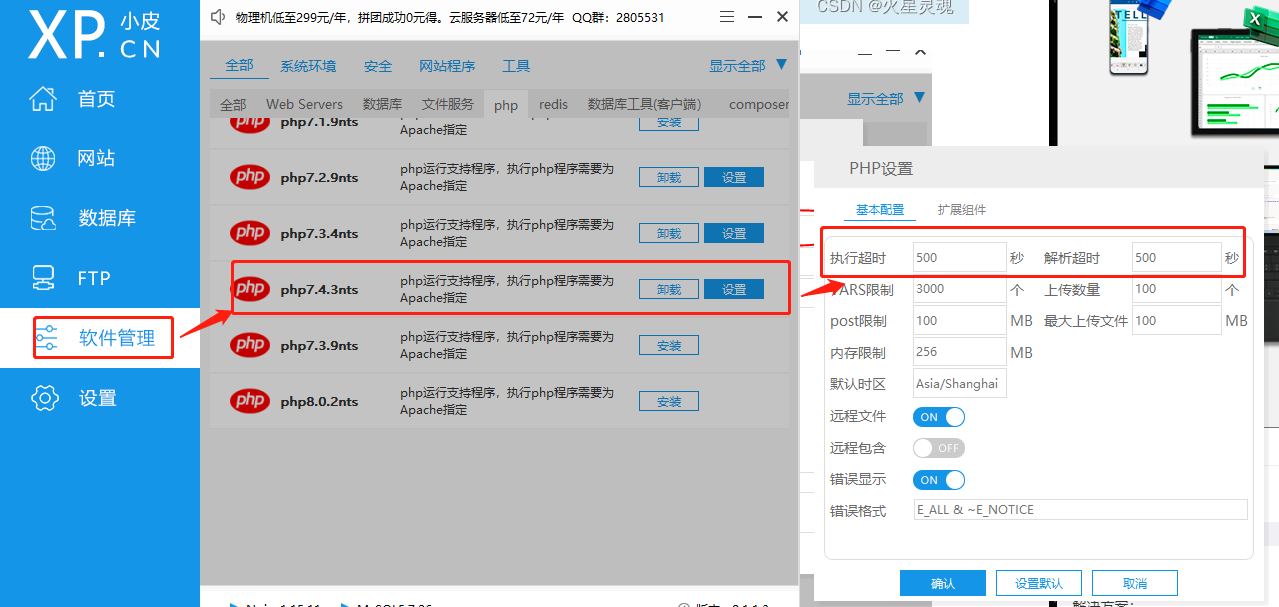1279x607 pixels.
Task: Minimize the phpstudy window
Action: pos(755,17)
